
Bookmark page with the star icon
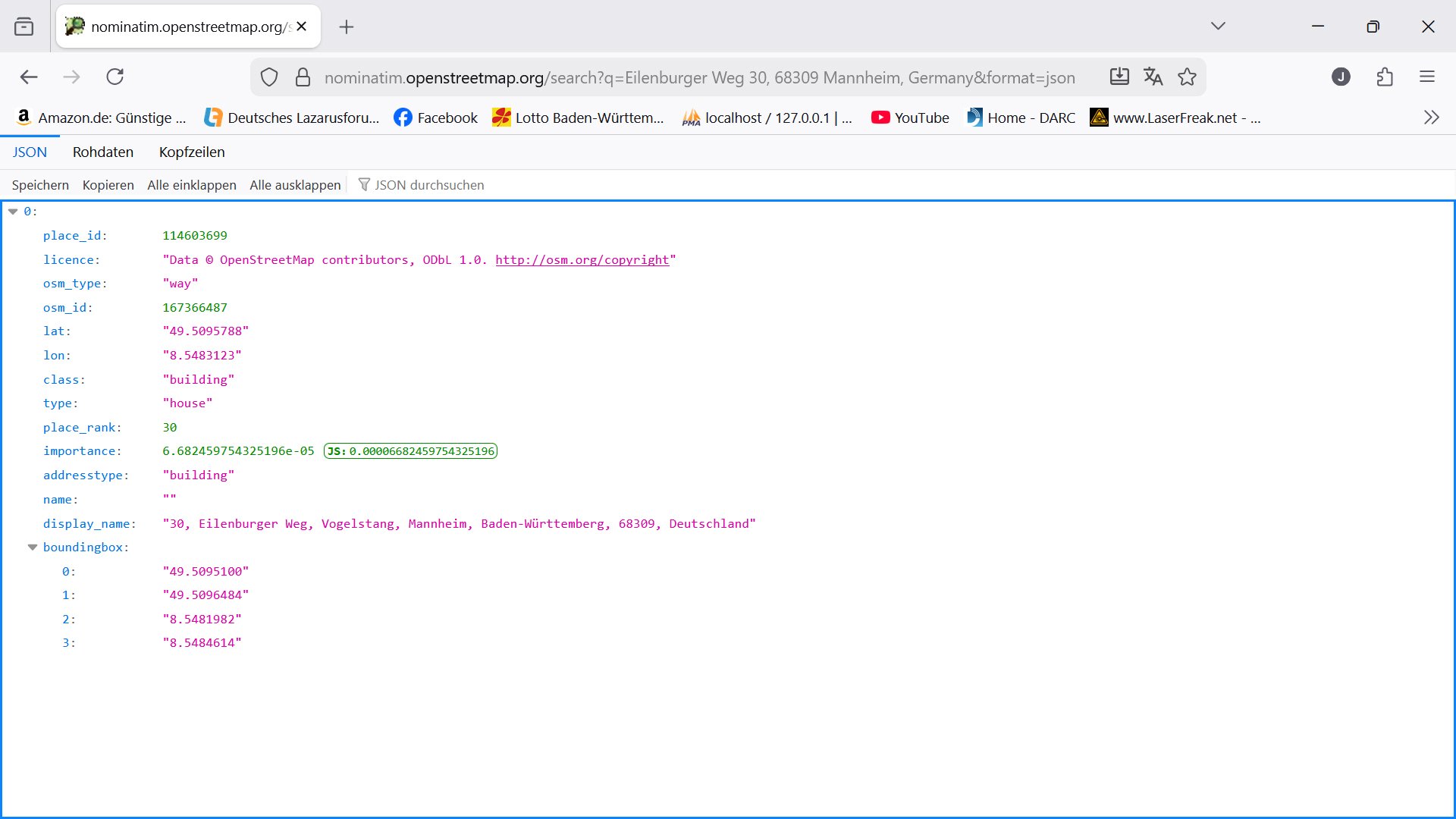1187,77
